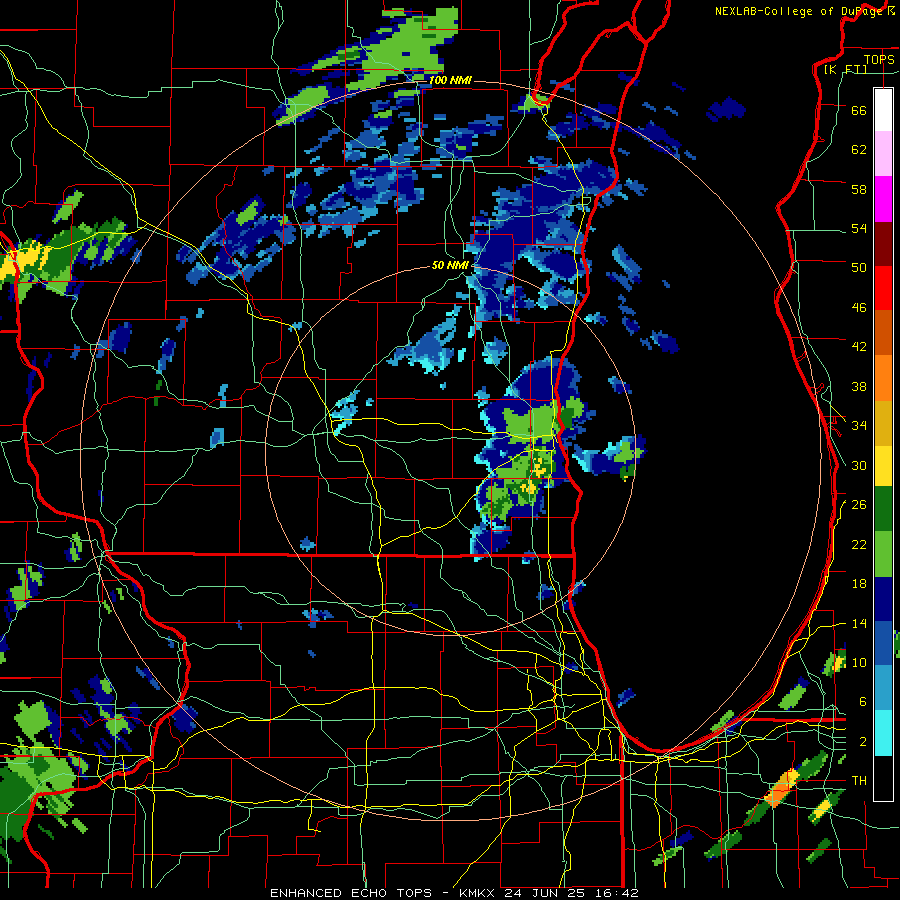Click the 34 legend scale value

coord(859,426)
